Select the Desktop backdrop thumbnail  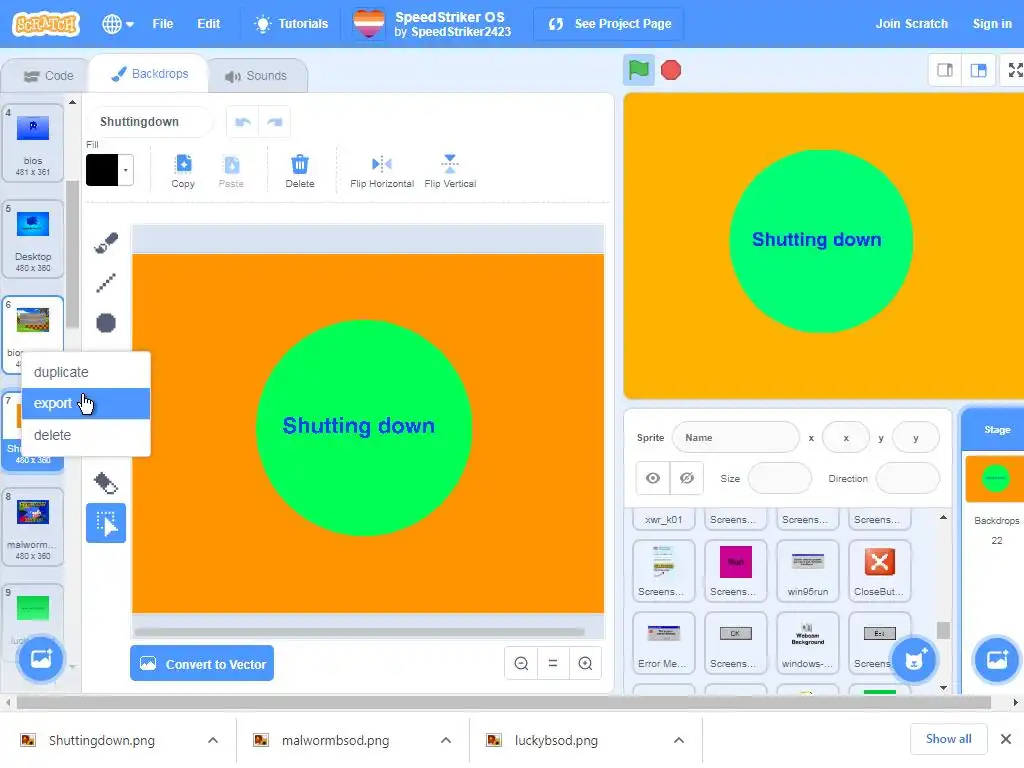click(x=33, y=239)
